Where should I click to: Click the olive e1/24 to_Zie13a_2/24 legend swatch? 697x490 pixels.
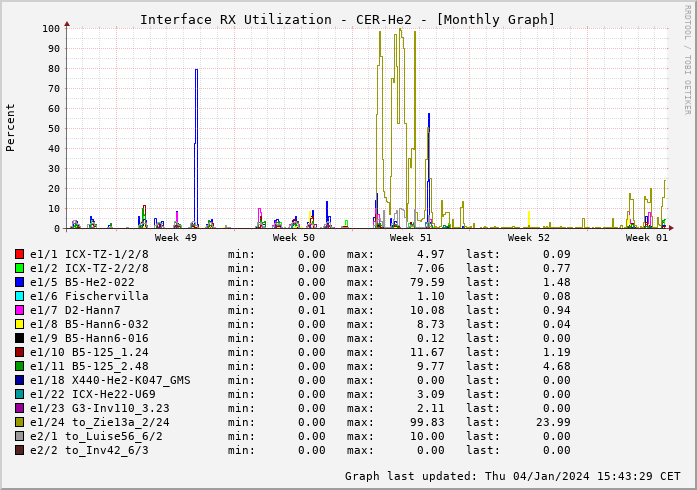(x=19, y=422)
